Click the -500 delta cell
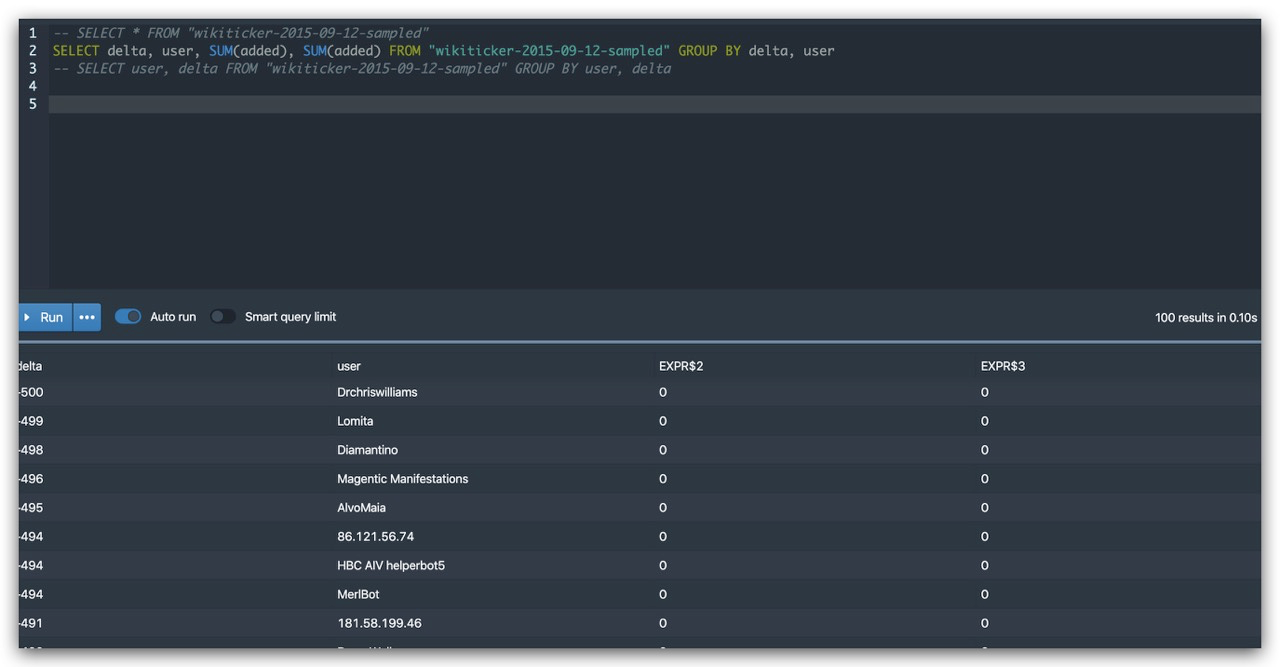The image size is (1280, 667). tap(31, 392)
